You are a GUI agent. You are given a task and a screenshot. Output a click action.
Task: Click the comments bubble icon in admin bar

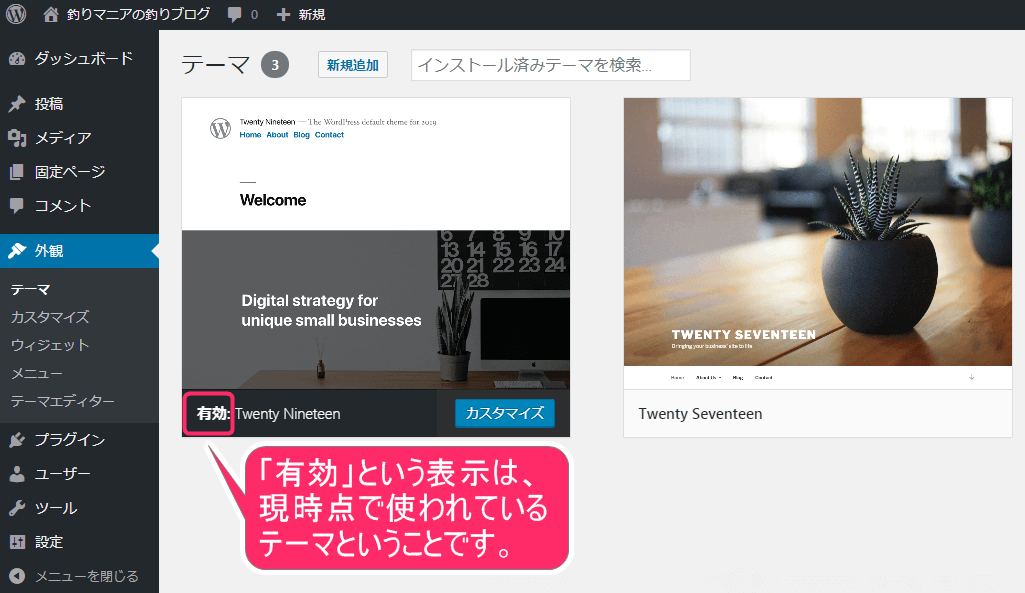click(234, 15)
